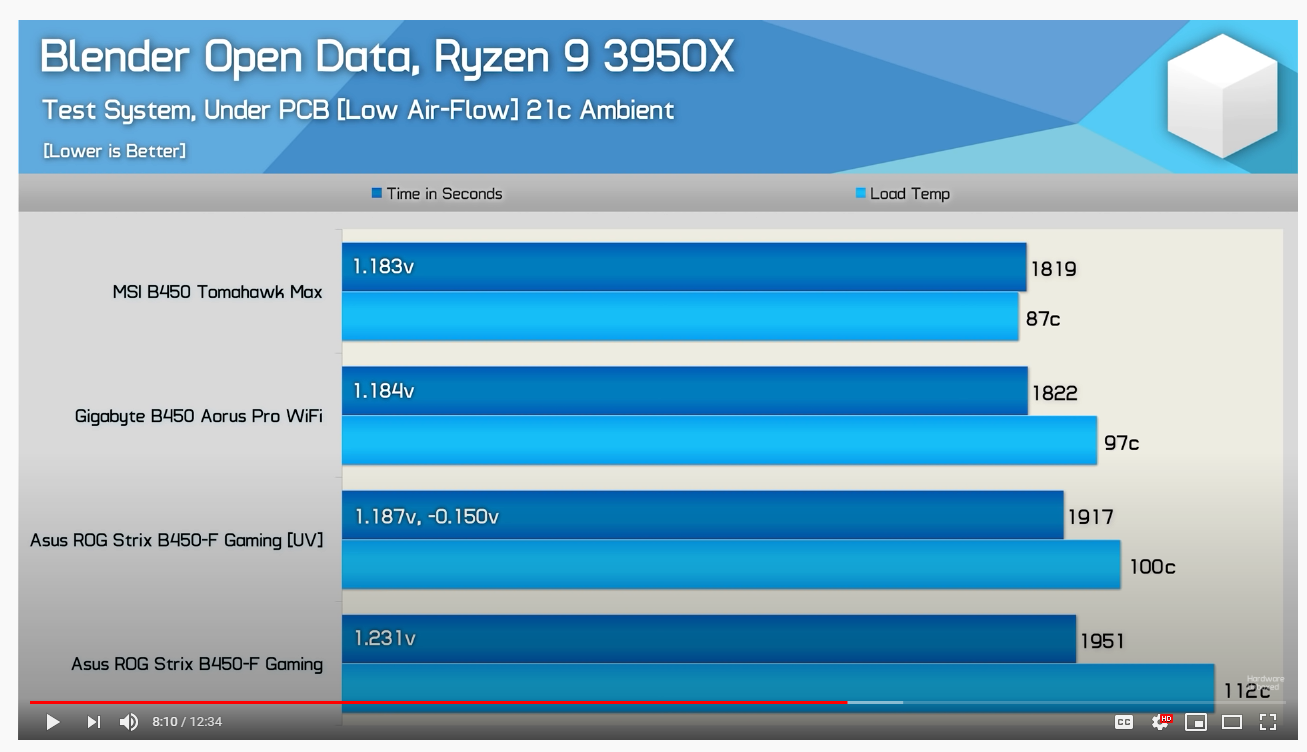Enable theater mode

tap(1232, 722)
